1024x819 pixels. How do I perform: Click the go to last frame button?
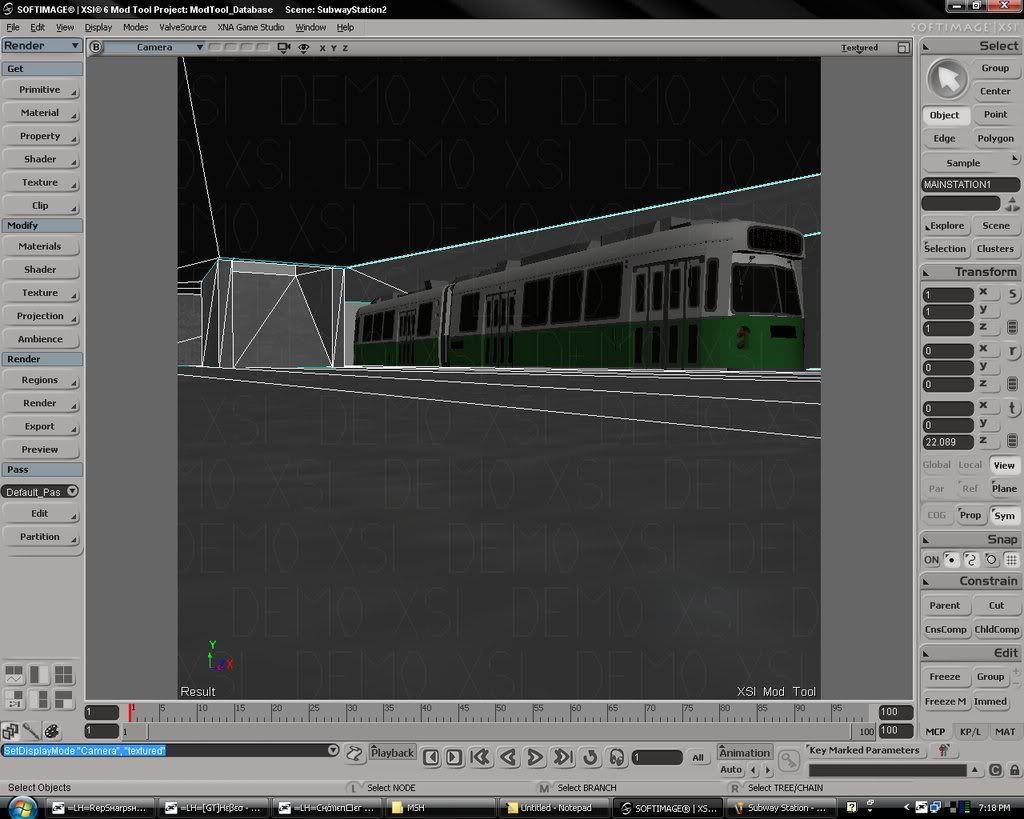pos(563,757)
